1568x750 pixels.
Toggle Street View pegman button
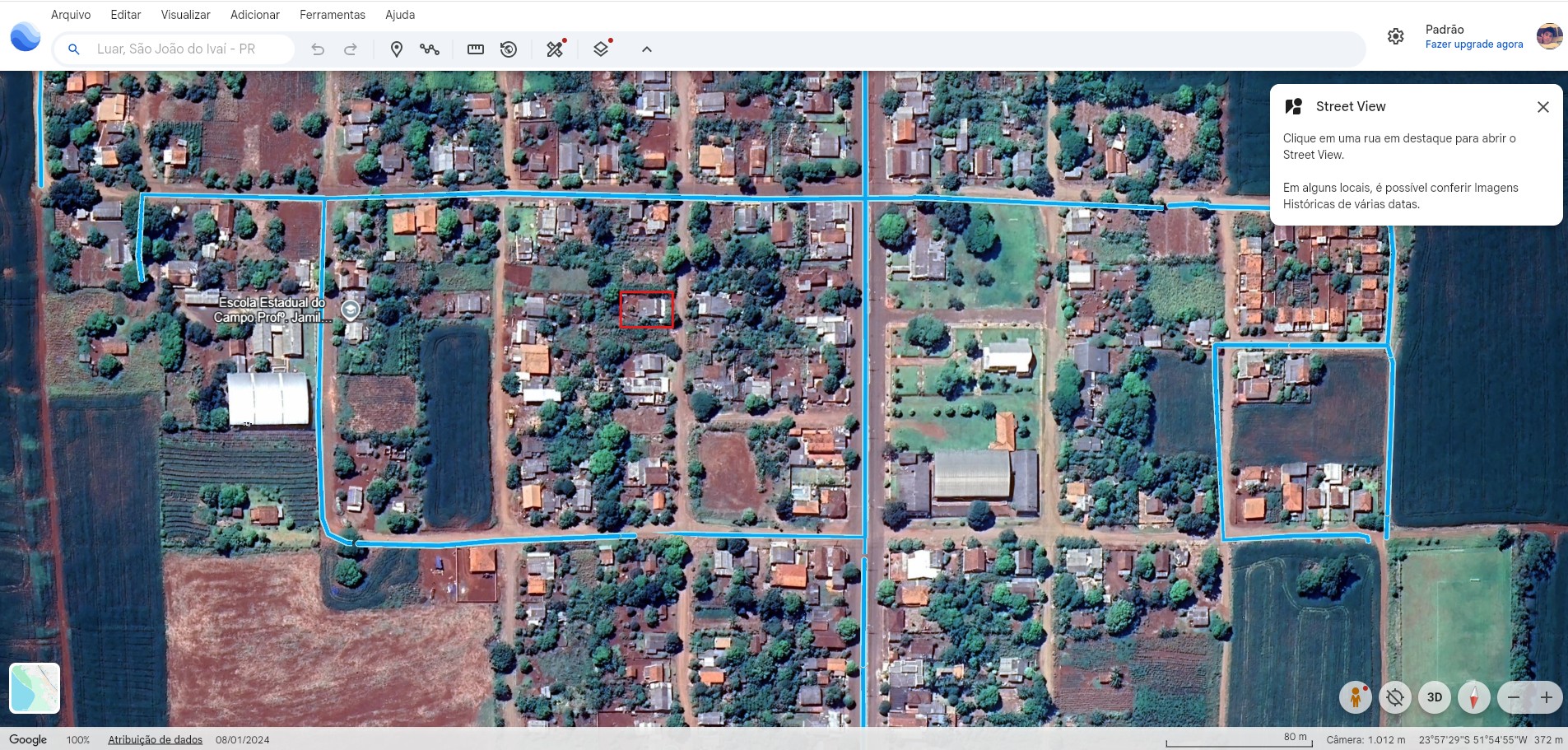click(x=1355, y=697)
